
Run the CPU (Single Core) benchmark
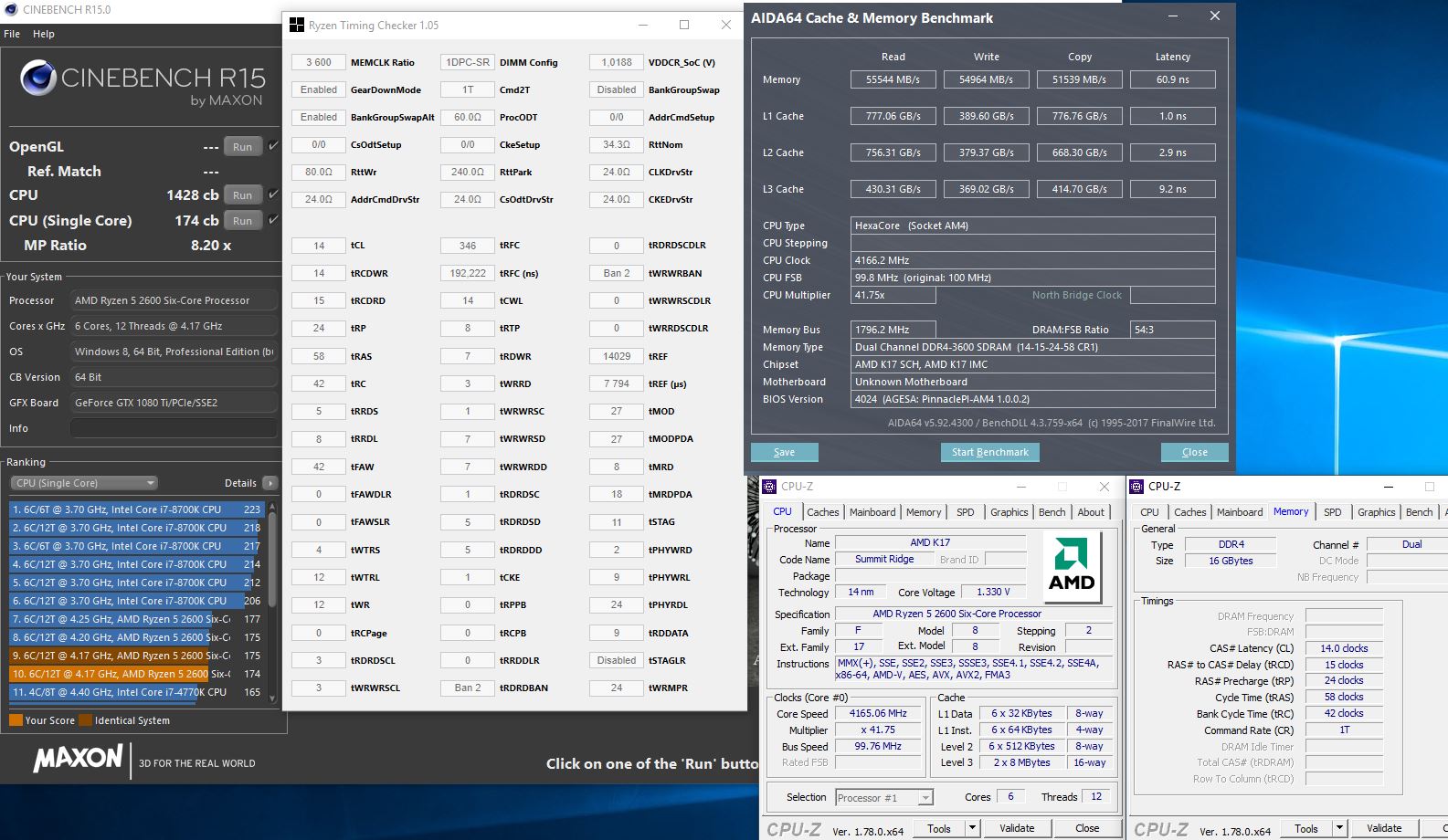click(x=242, y=220)
